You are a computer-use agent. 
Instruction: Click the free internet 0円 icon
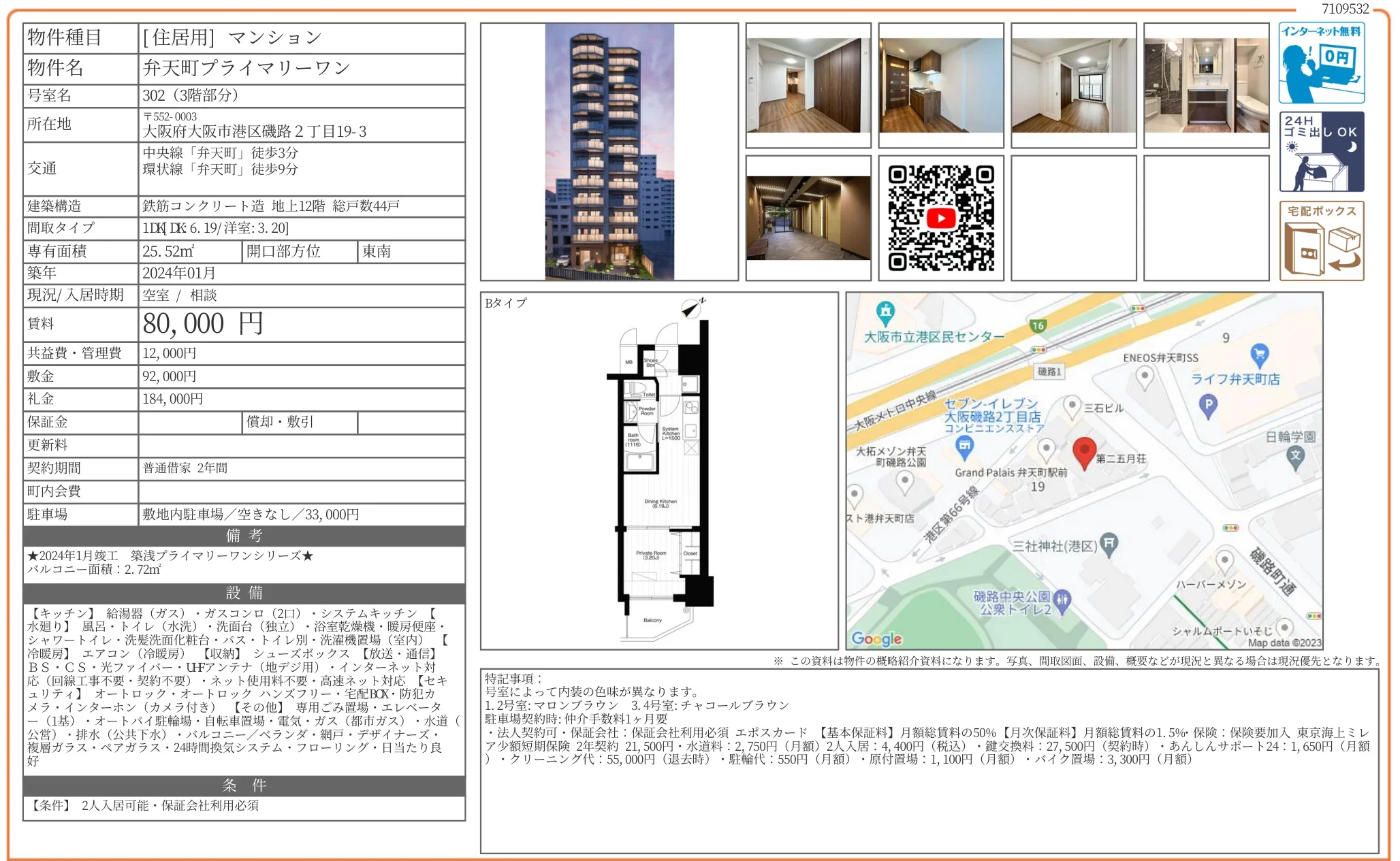point(1321,63)
